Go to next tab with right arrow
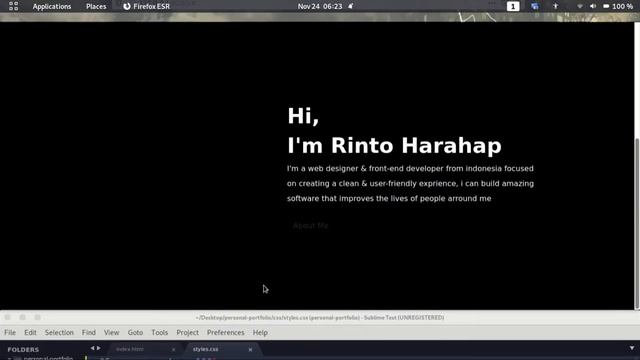The height and width of the screenshot is (360, 640). click(99, 348)
